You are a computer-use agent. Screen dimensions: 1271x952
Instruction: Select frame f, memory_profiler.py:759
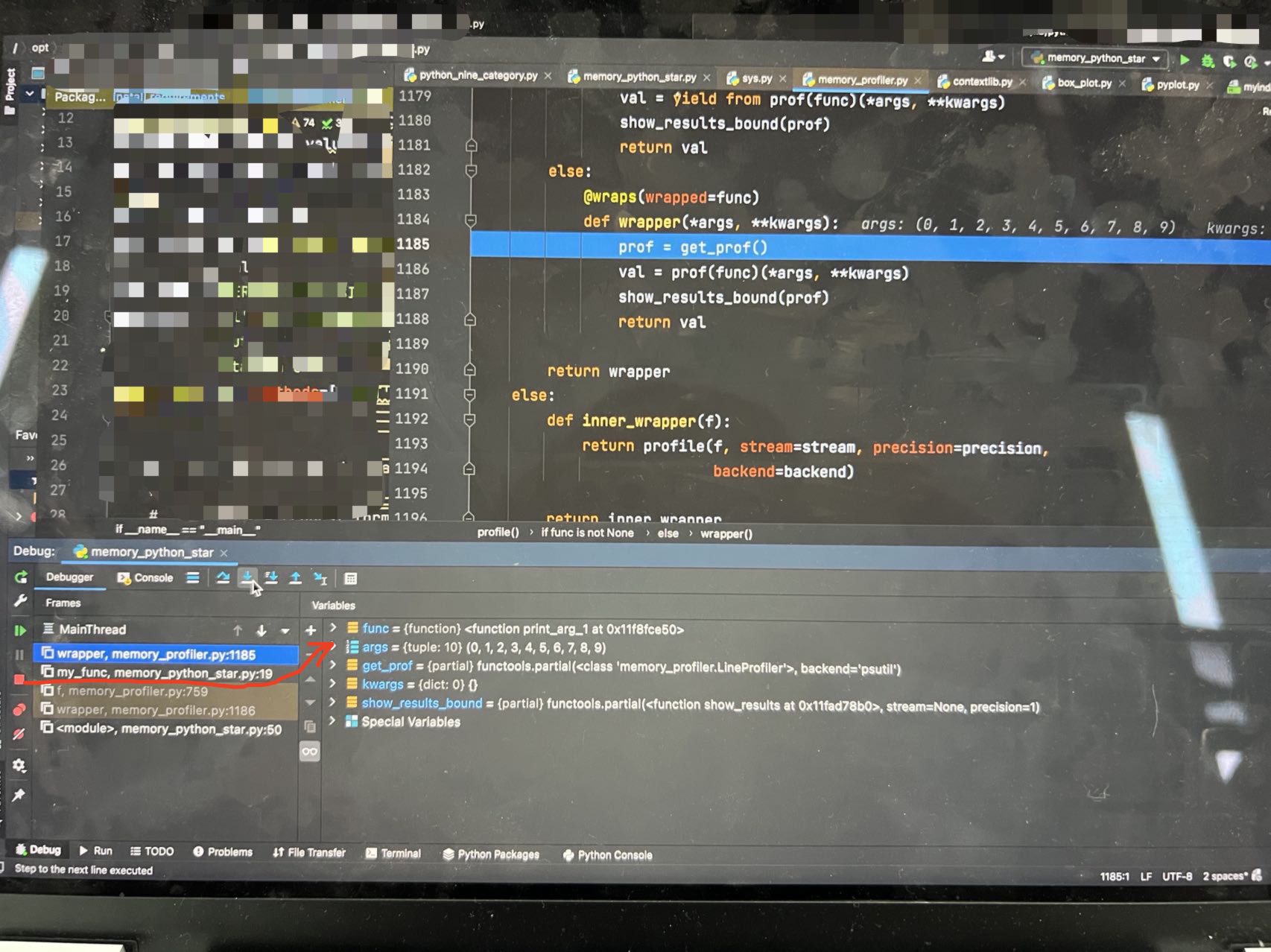pos(165,691)
